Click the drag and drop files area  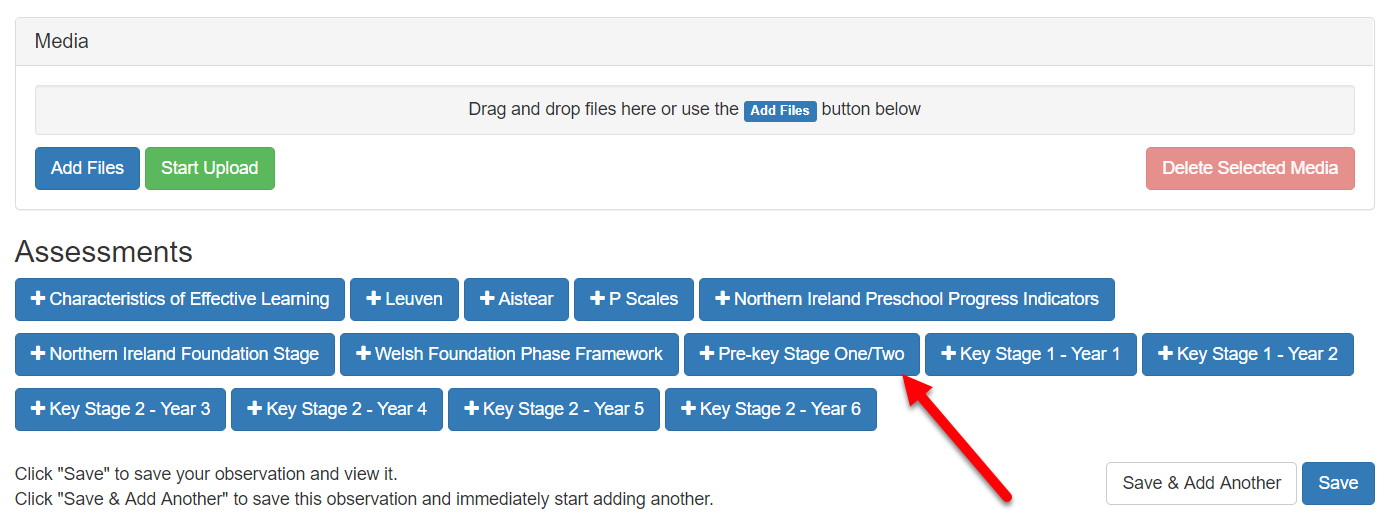pyautogui.click(x=400, y=110)
